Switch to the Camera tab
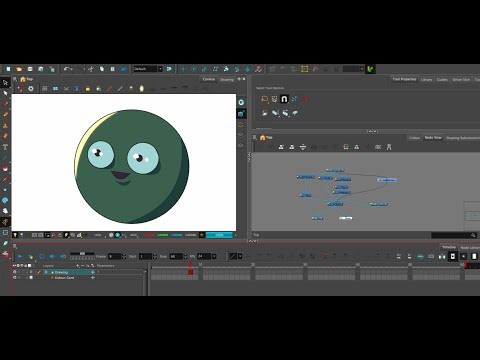This screenshot has width=480, height=360. (x=209, y=79)
